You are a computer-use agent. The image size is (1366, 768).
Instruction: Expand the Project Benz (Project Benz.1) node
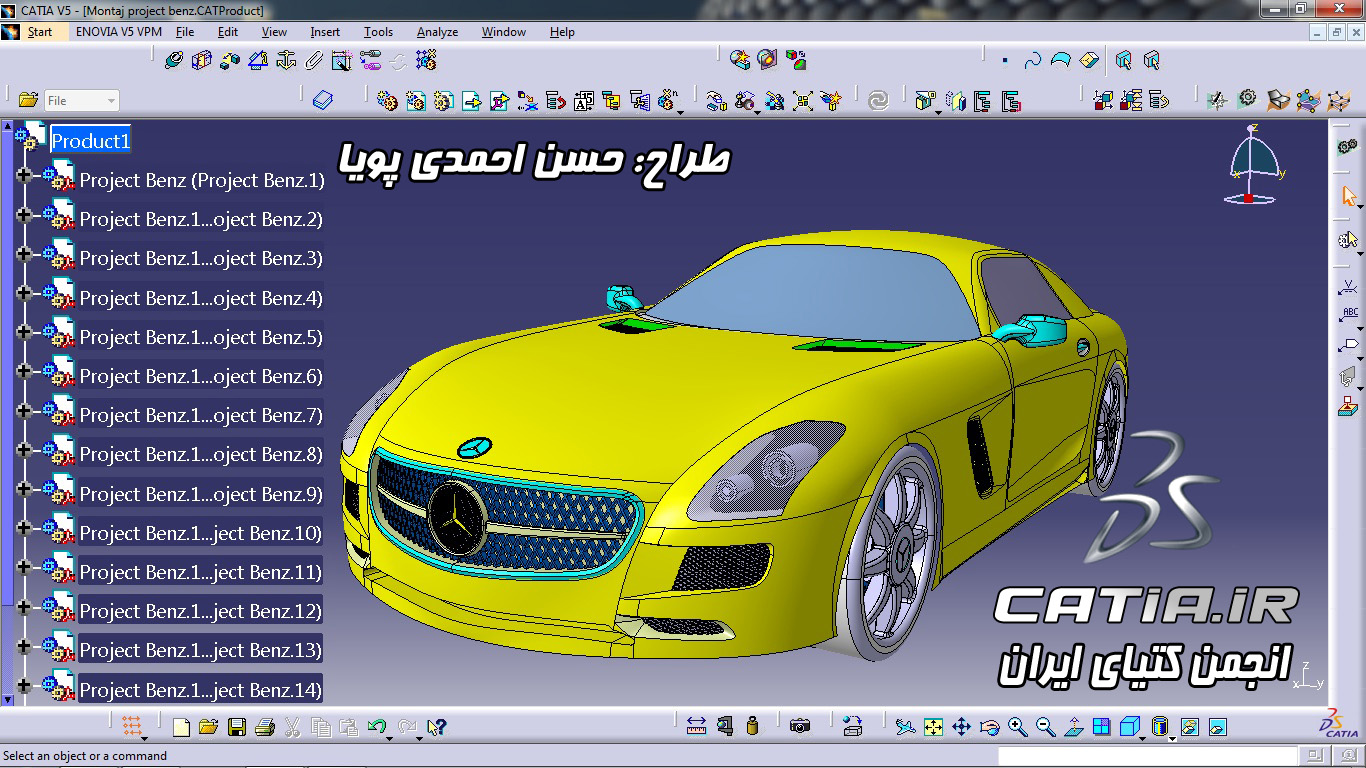tap(24, 176)
